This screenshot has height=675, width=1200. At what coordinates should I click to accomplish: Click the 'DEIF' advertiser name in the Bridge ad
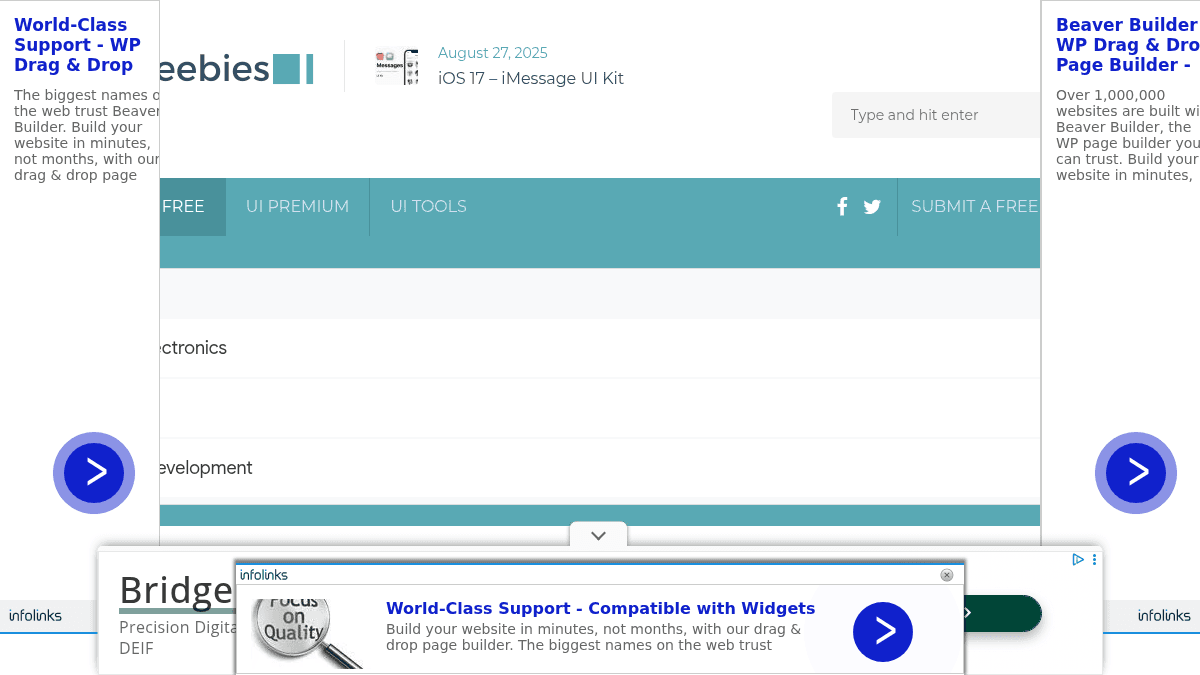136,648
